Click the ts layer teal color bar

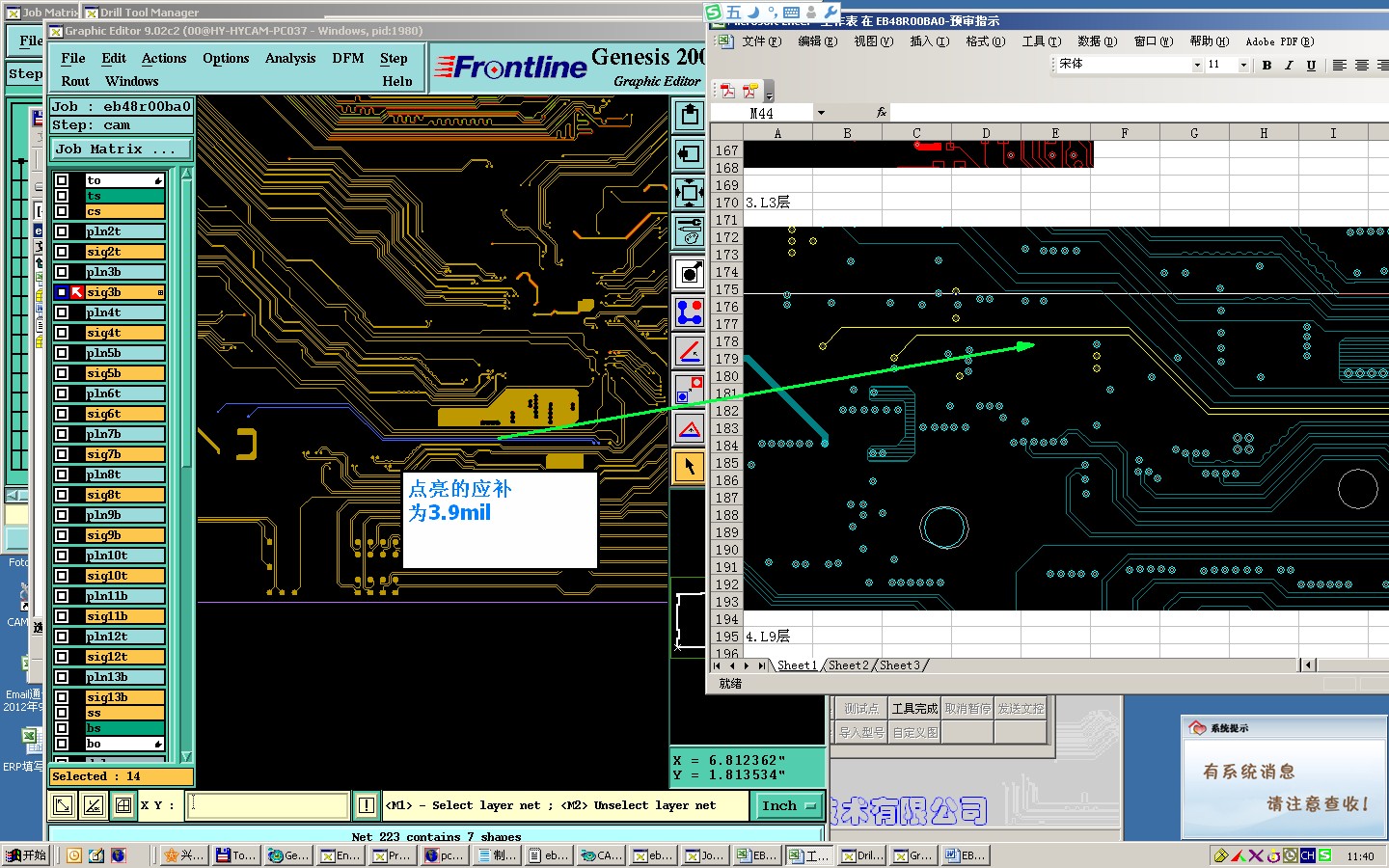coord(124,196)
